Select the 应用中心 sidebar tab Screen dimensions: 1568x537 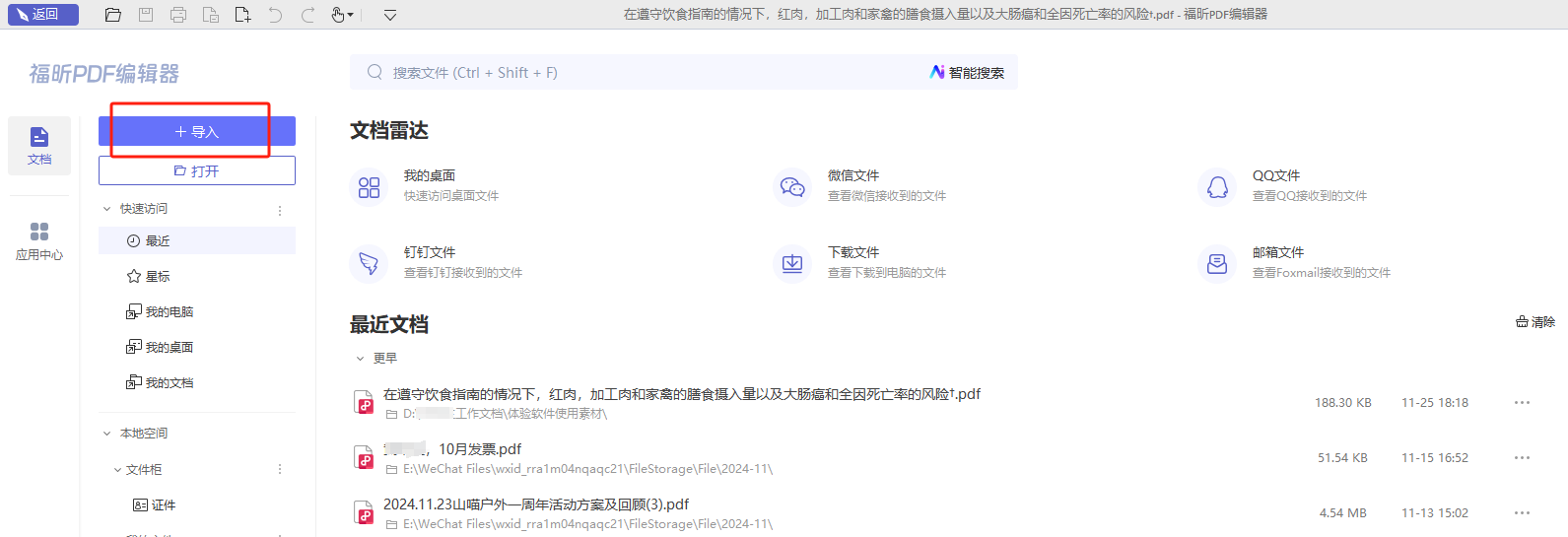[x=39, y=241]
